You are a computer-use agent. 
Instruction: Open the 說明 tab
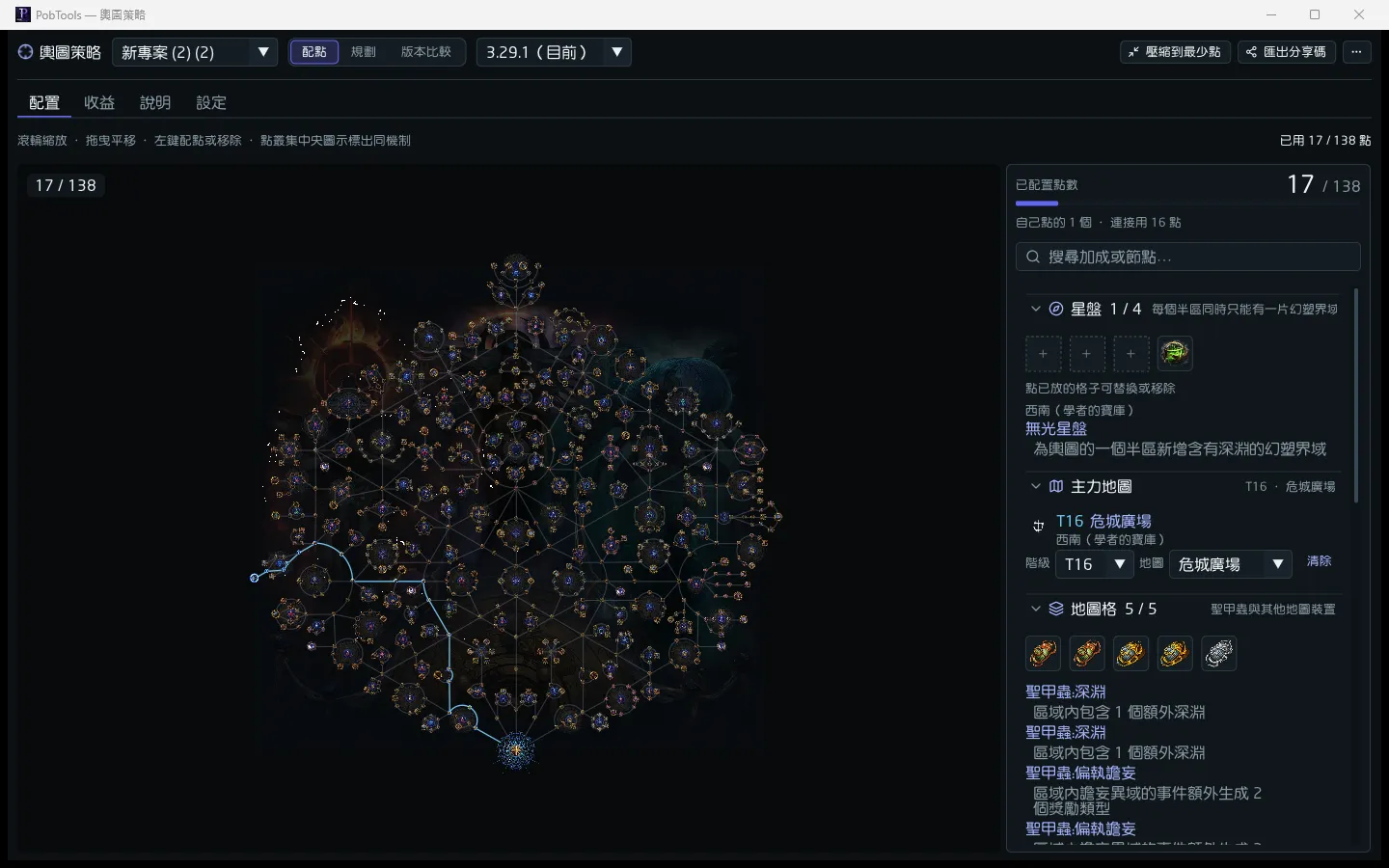pyautogui.click(x=155, y=102)
